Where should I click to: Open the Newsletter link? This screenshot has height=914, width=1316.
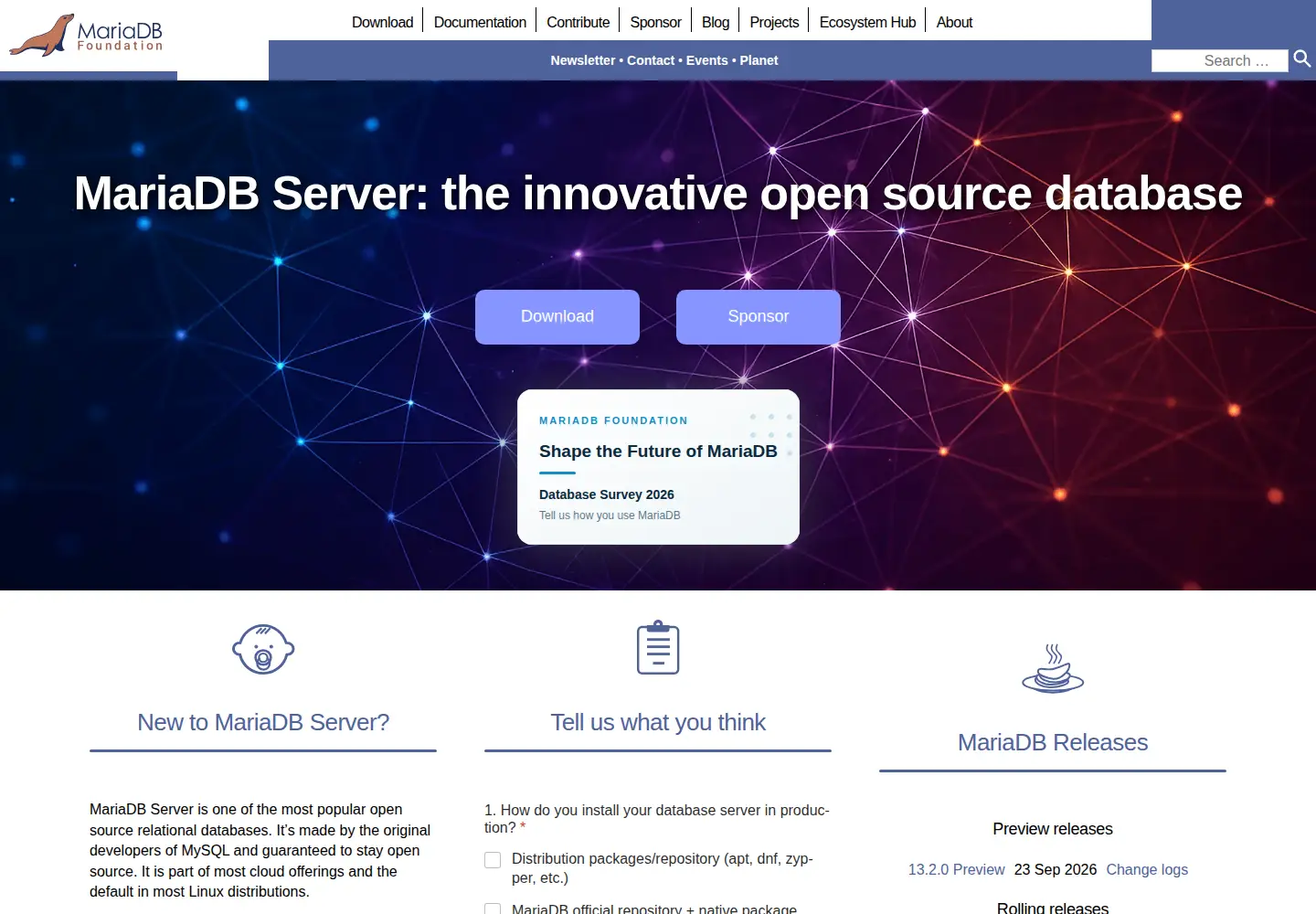pyautogui.click(x=583, y=60)
